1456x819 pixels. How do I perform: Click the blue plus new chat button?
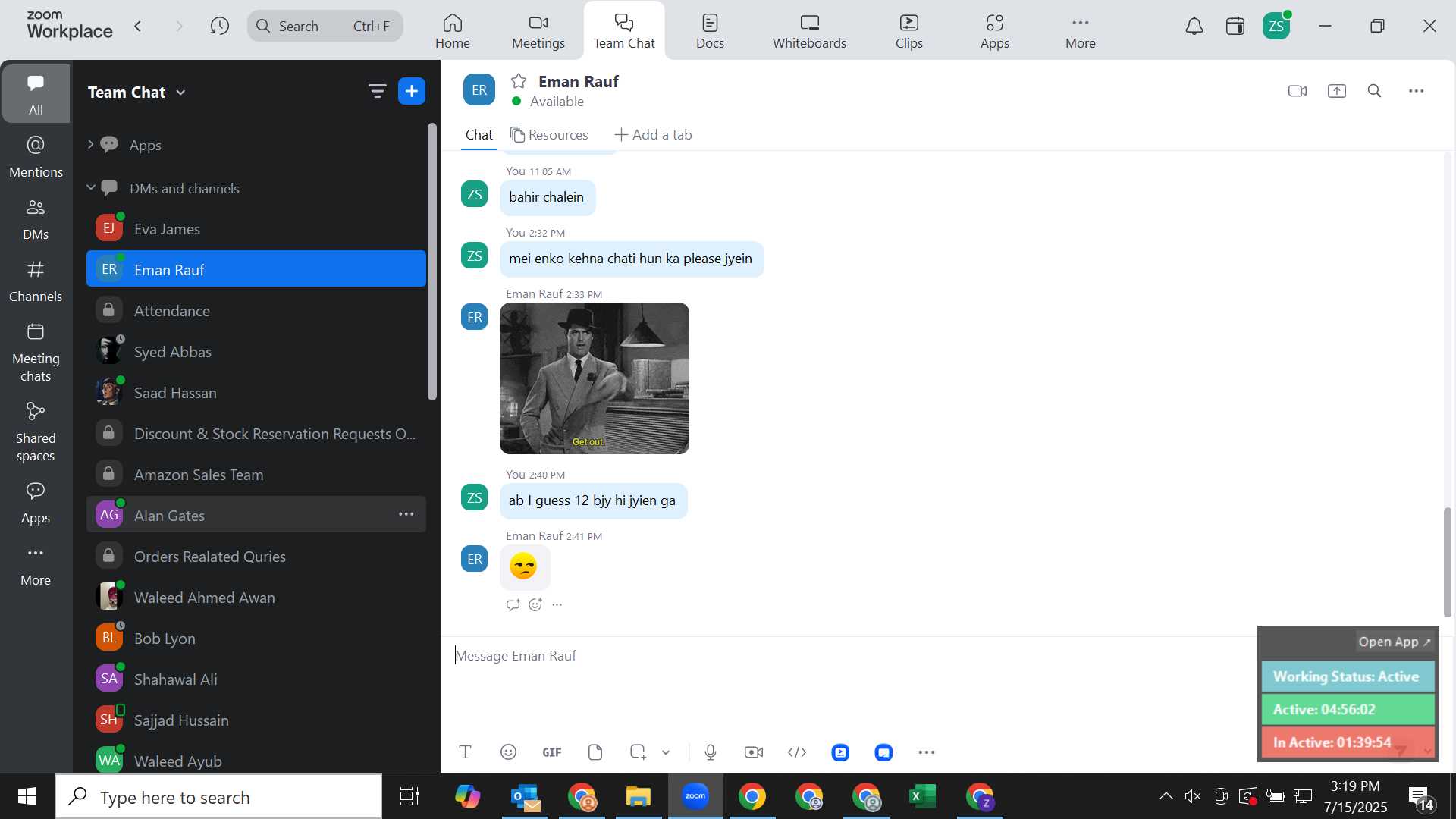[x=412, y=92]
